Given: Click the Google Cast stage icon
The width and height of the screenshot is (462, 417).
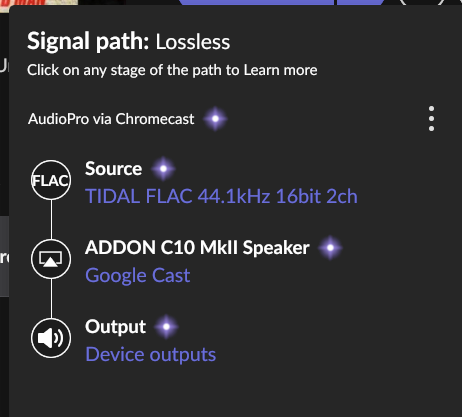Looking at the screenshot, I should (x=51, y=259).
